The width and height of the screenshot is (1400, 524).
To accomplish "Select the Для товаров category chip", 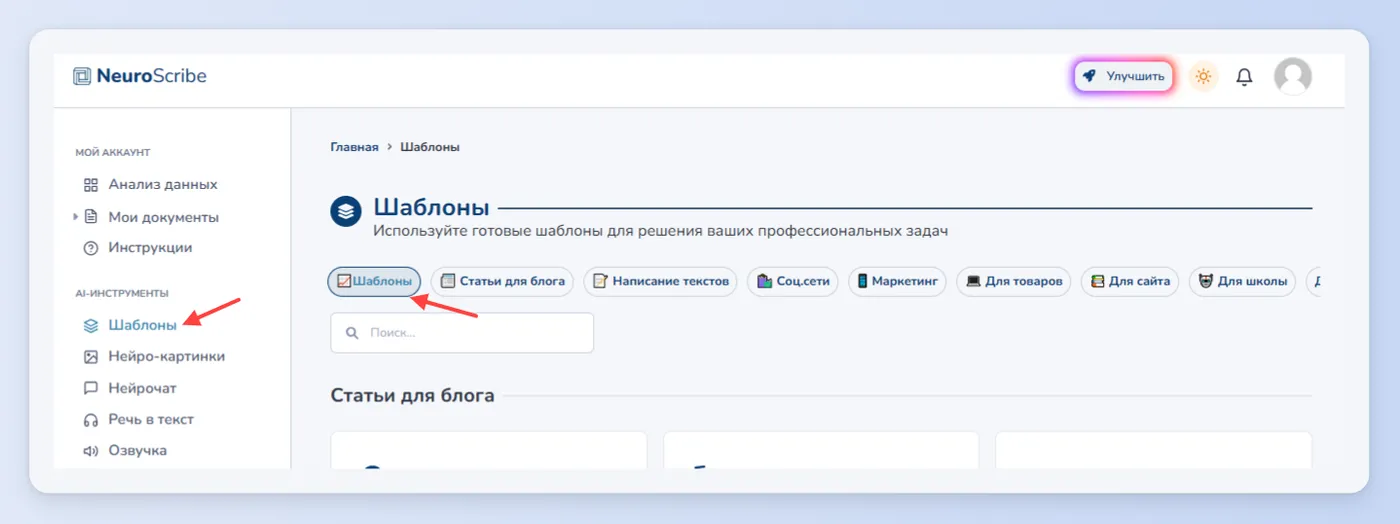I will [1013, 282].
